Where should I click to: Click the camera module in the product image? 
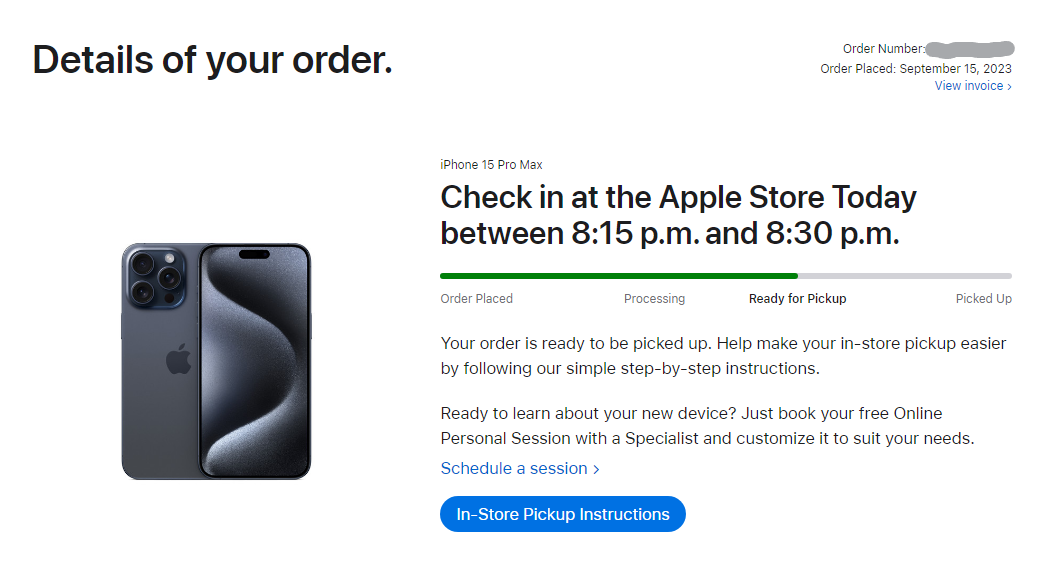[155, 277]
